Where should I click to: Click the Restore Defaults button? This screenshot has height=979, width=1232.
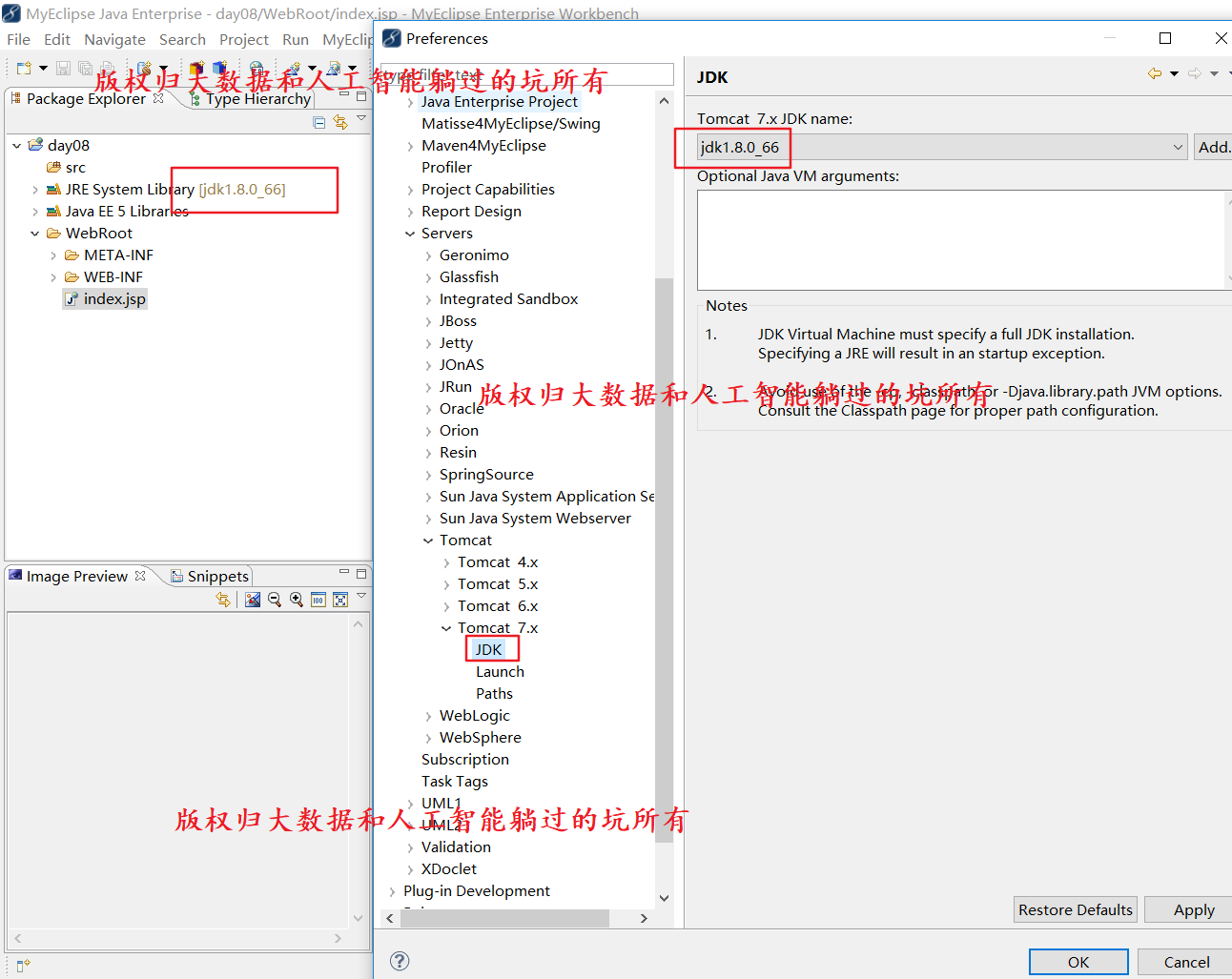point(1076,909)
